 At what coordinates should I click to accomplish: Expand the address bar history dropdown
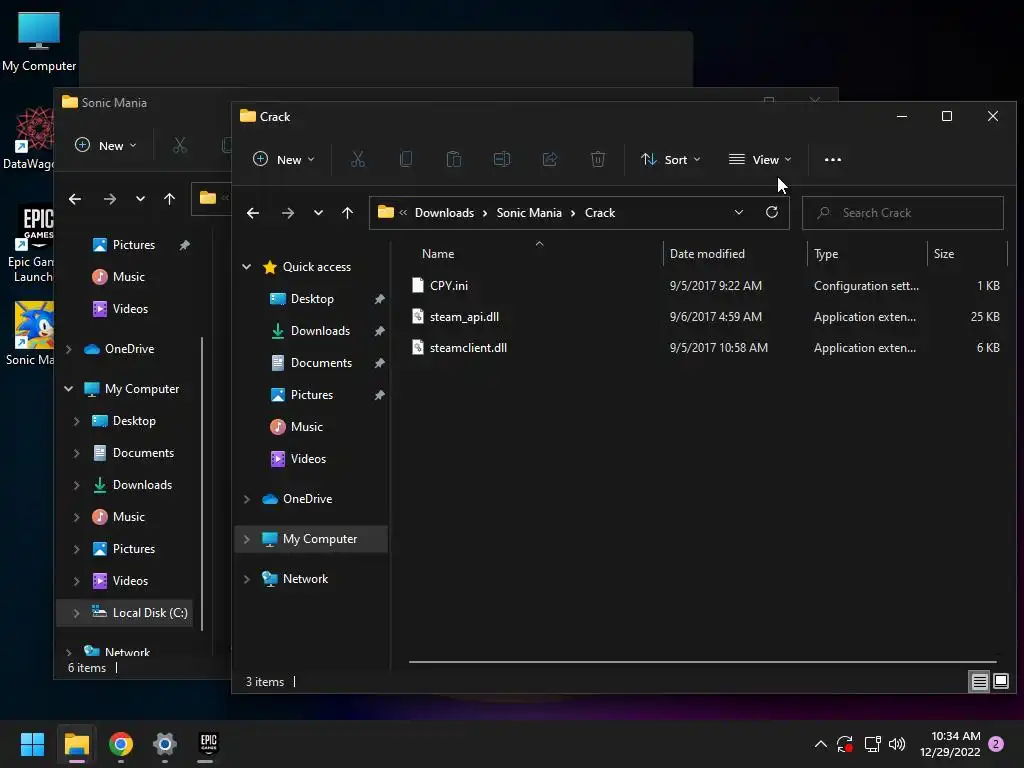pos(739,212)
